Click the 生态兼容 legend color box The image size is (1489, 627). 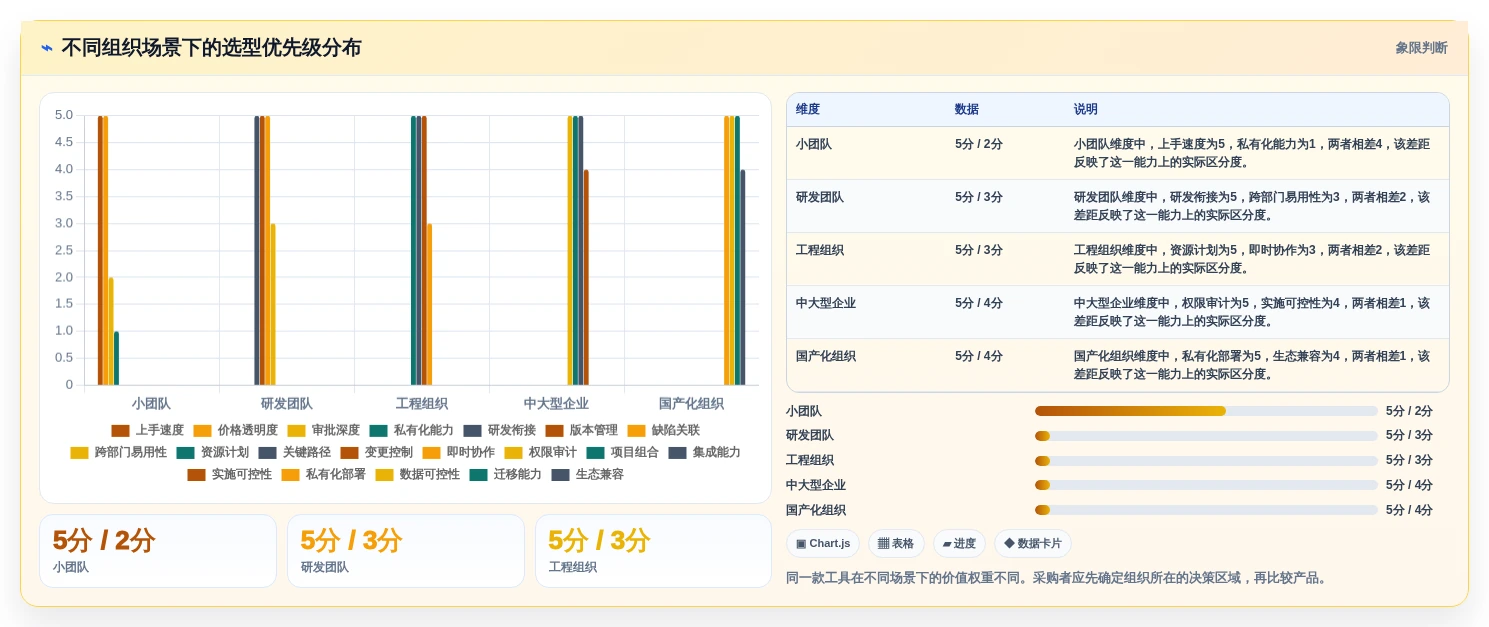[560, 474]
